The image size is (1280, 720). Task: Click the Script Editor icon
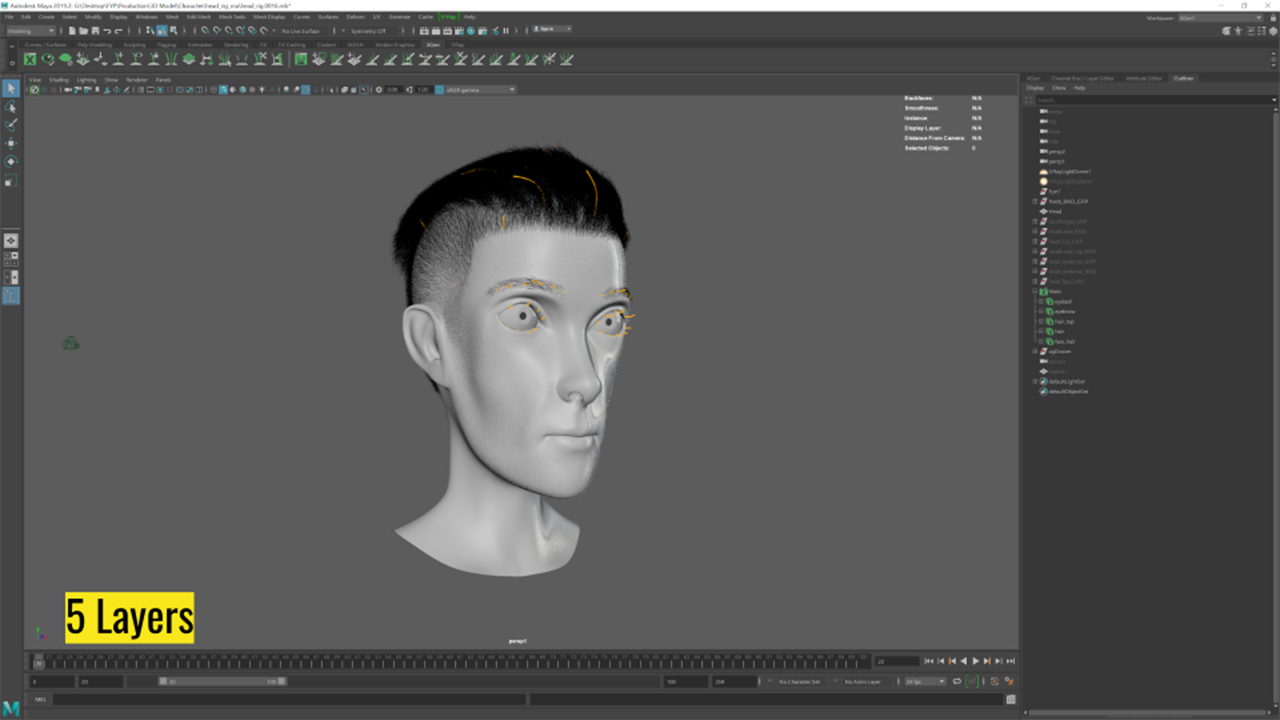click(x=1011, y=699)
